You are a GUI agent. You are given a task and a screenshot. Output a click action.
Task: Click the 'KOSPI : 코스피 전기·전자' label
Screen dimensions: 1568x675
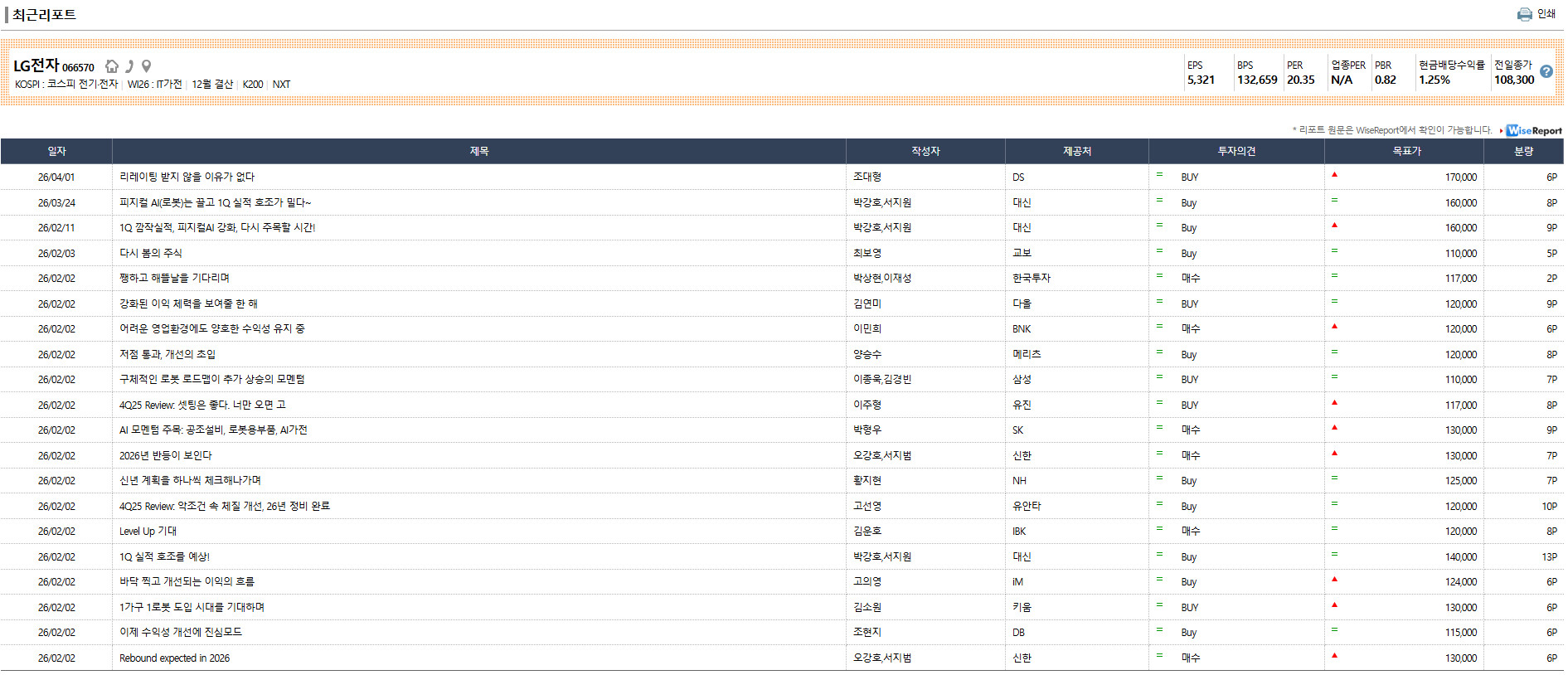click(x=66, y=85)
